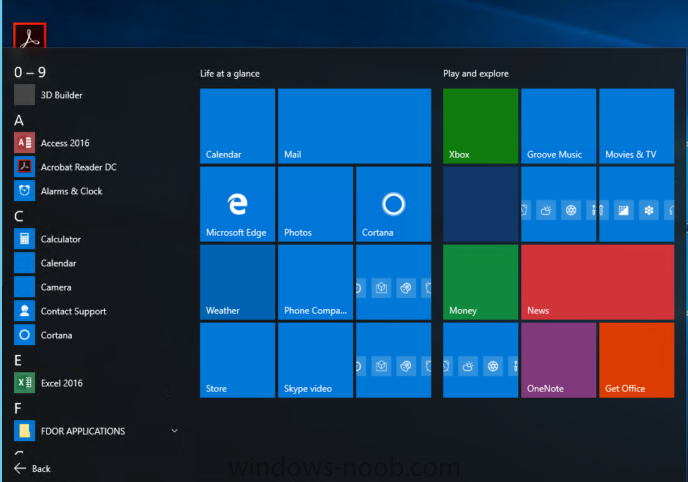The width and height of the screenshot is (688, 482).
Task: Open the 3D Builder app icon
Action: click(x=24, y=95)
